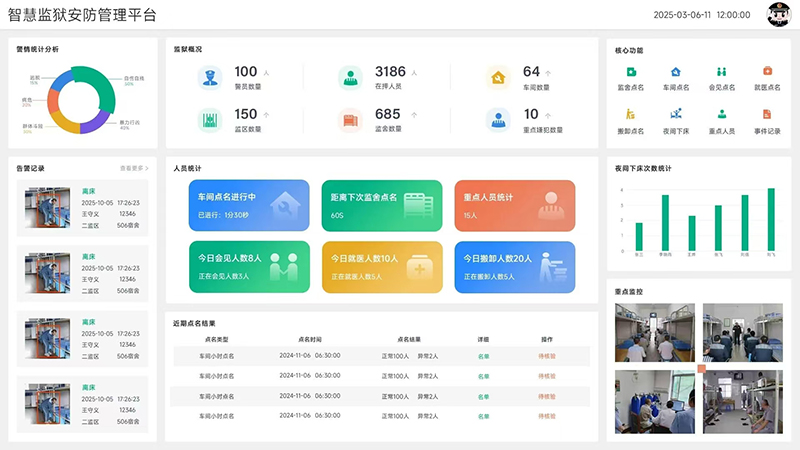Open the 今日就医人数10人 card
The height and width of the screenshot is (450, 800).
(381, 266)
